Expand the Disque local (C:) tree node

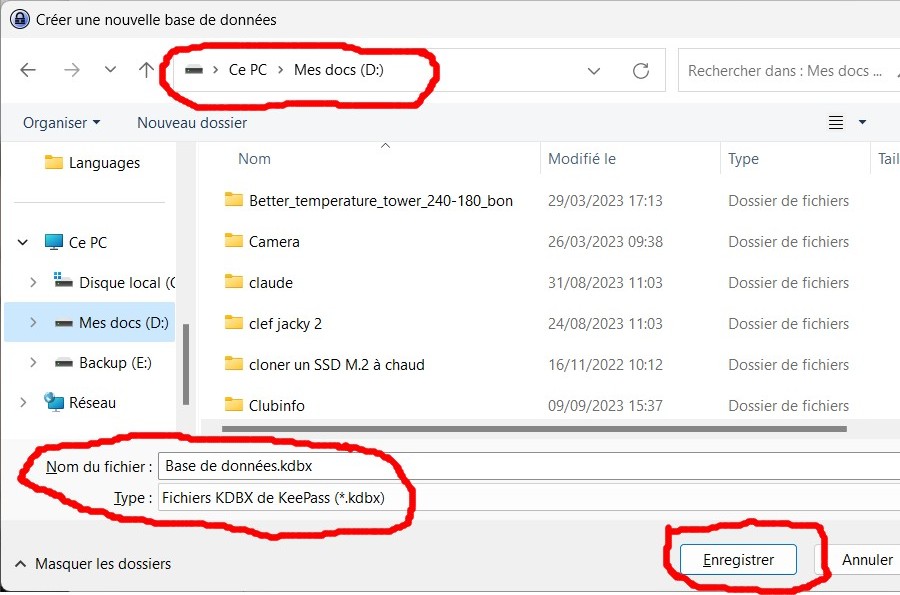click(x=34, y=283)
